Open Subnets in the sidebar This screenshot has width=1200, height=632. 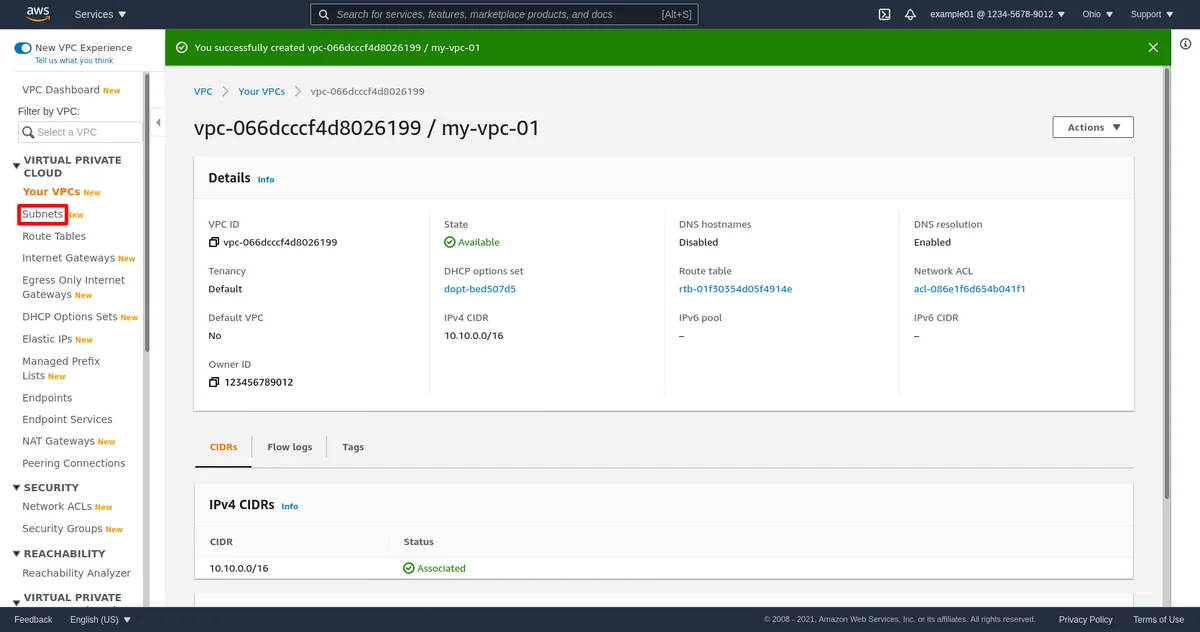pos(43,214)
